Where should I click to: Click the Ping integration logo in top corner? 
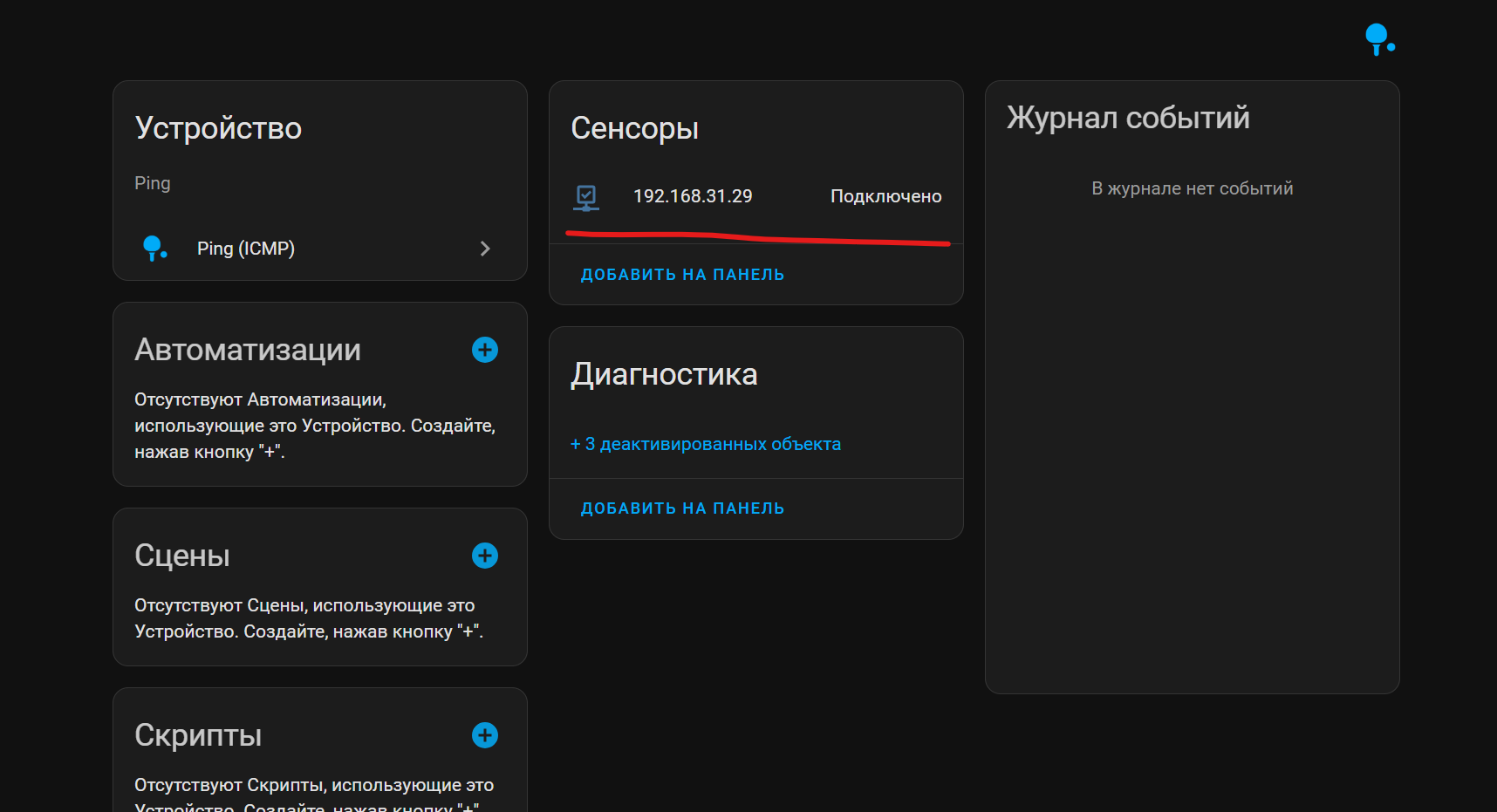1379,39
